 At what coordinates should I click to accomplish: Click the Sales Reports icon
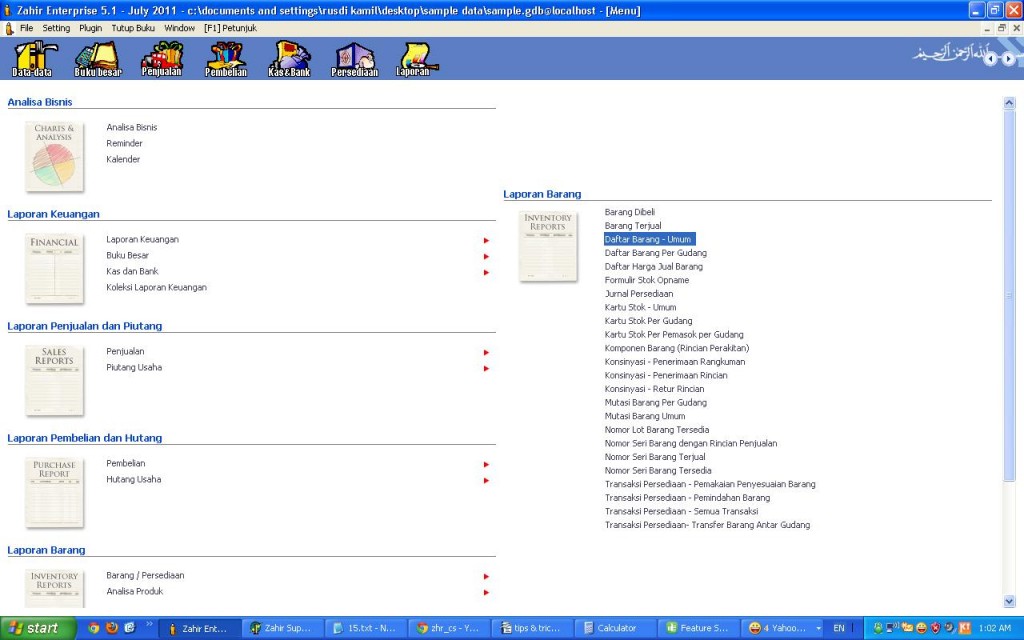[x=54, y=381]
